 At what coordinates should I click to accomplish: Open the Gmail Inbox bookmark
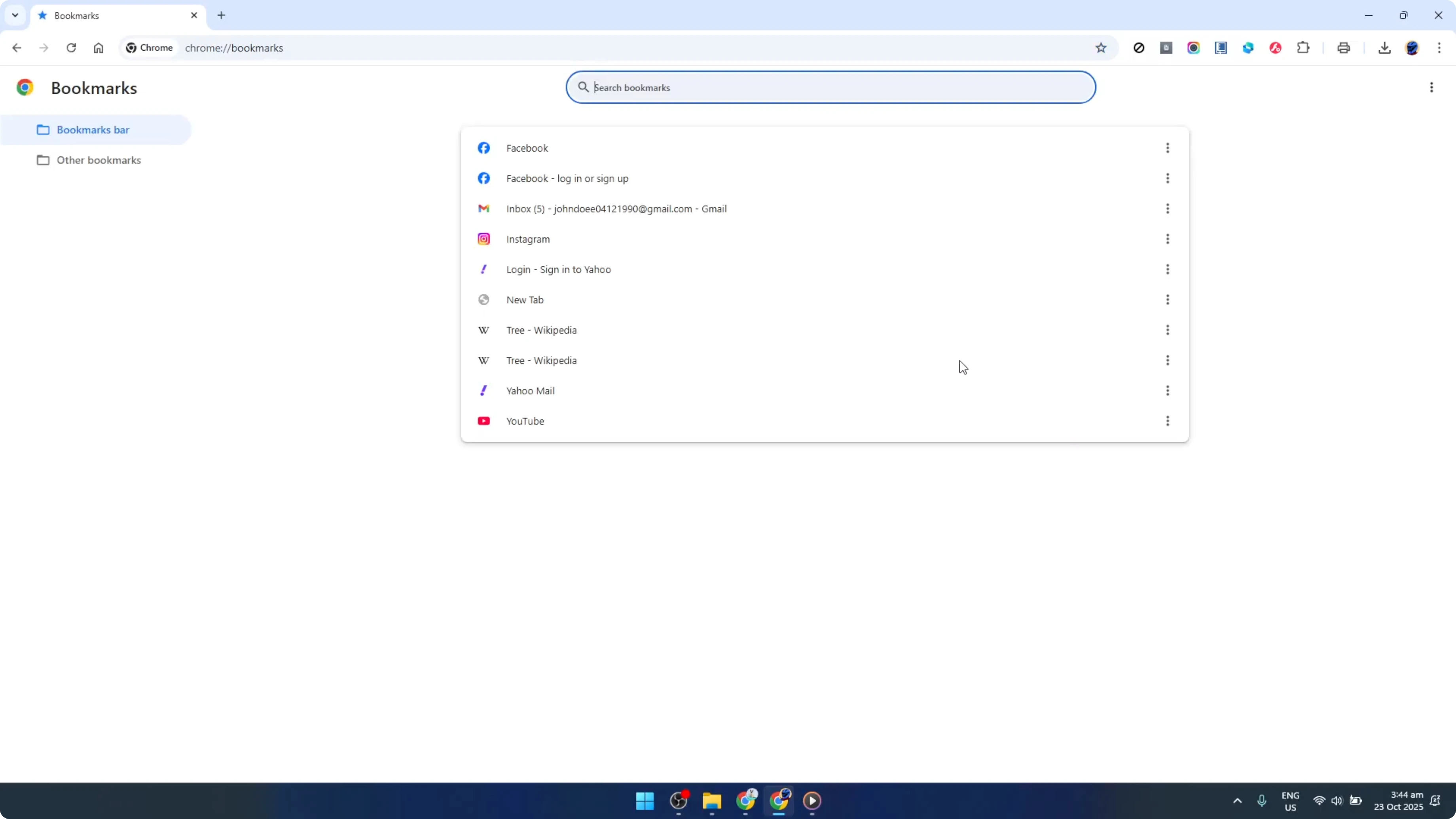coord(825,209)
